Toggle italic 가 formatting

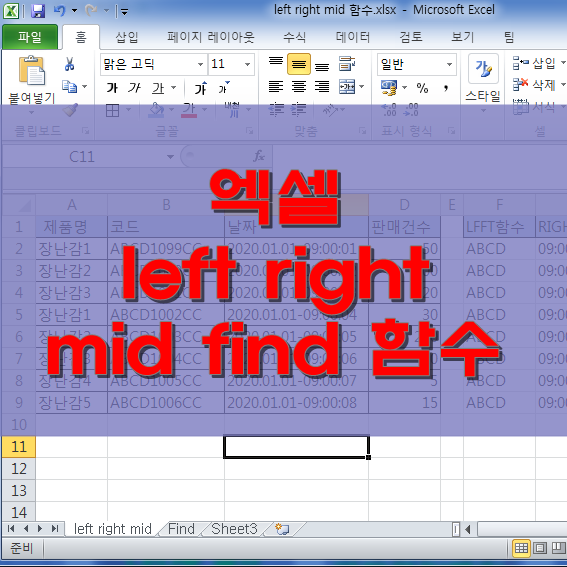[135, 88]
